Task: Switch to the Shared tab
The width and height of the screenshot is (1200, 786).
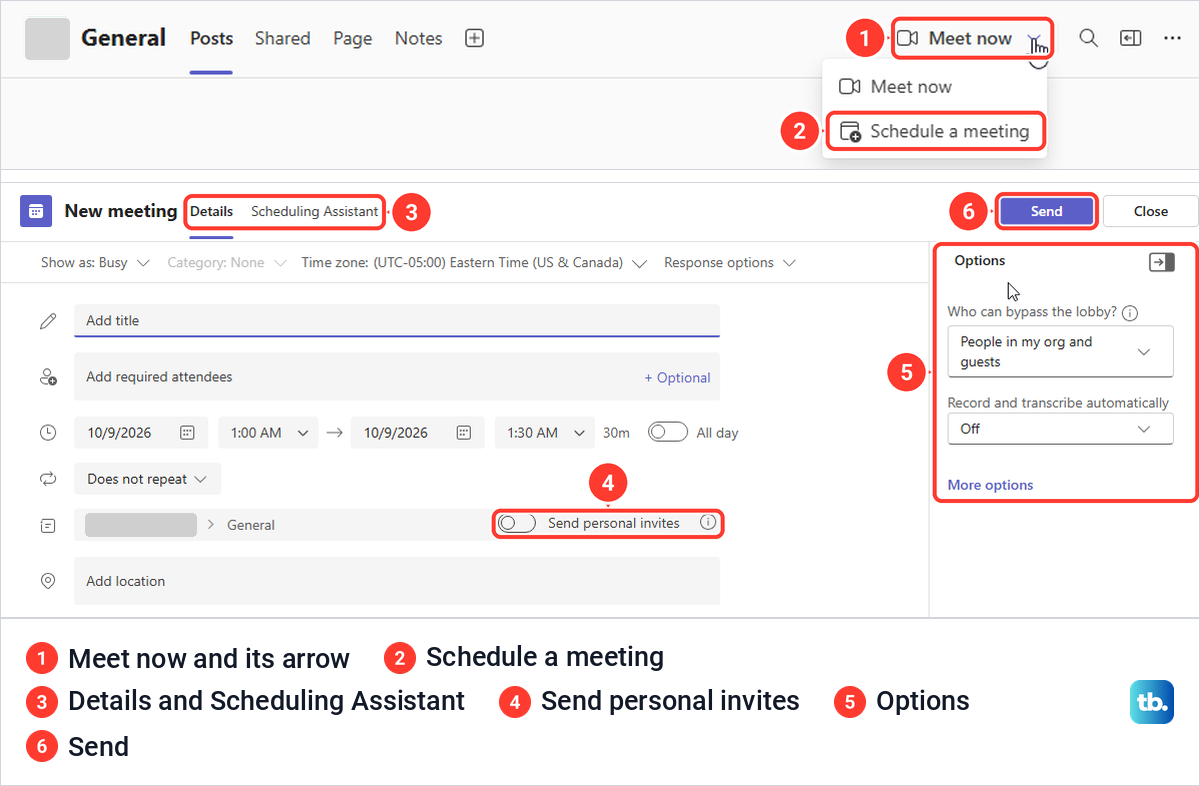Action: pyautogui.click(x=282, y=38)
